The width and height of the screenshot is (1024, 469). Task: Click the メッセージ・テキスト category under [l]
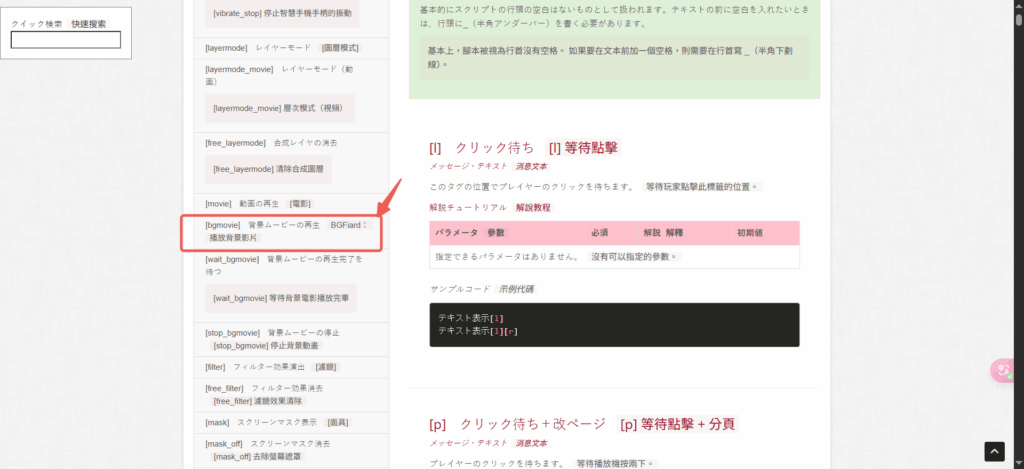(x=468, y=167)
